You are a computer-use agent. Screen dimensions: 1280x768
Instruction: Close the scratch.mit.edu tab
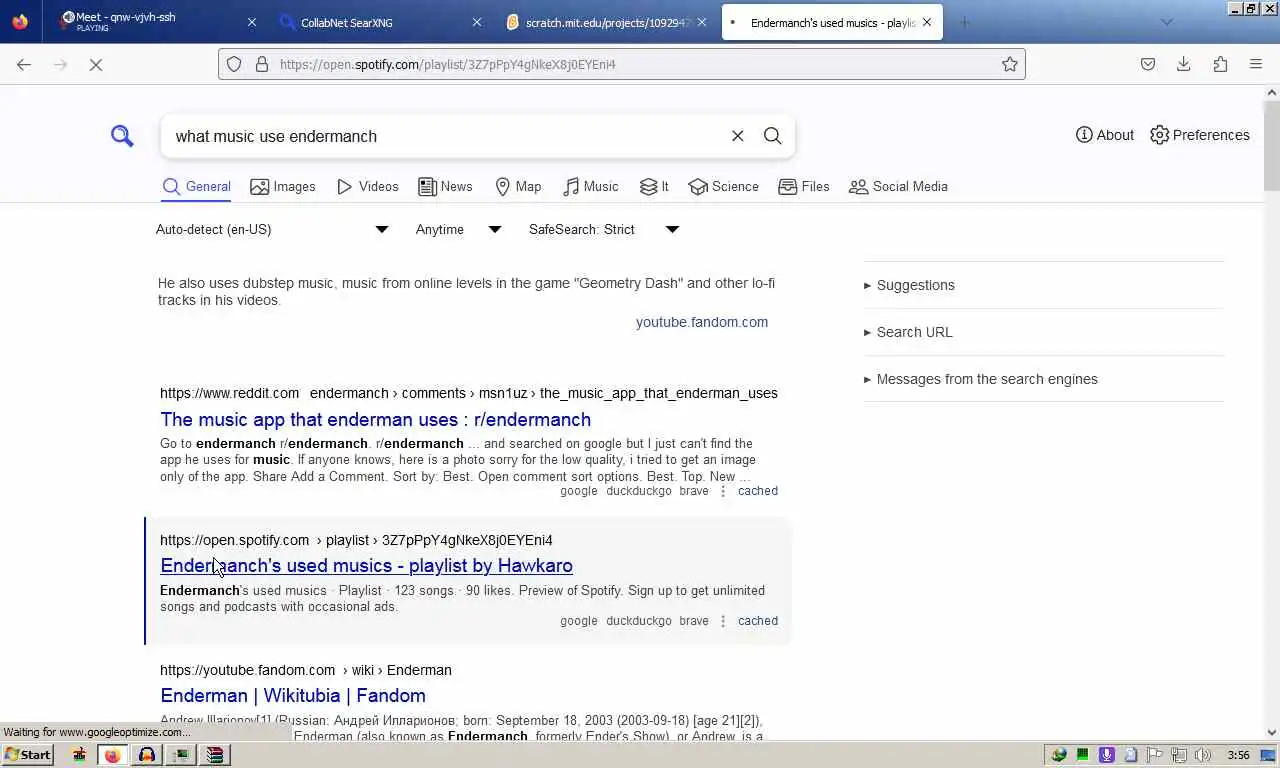click(702, 22)
